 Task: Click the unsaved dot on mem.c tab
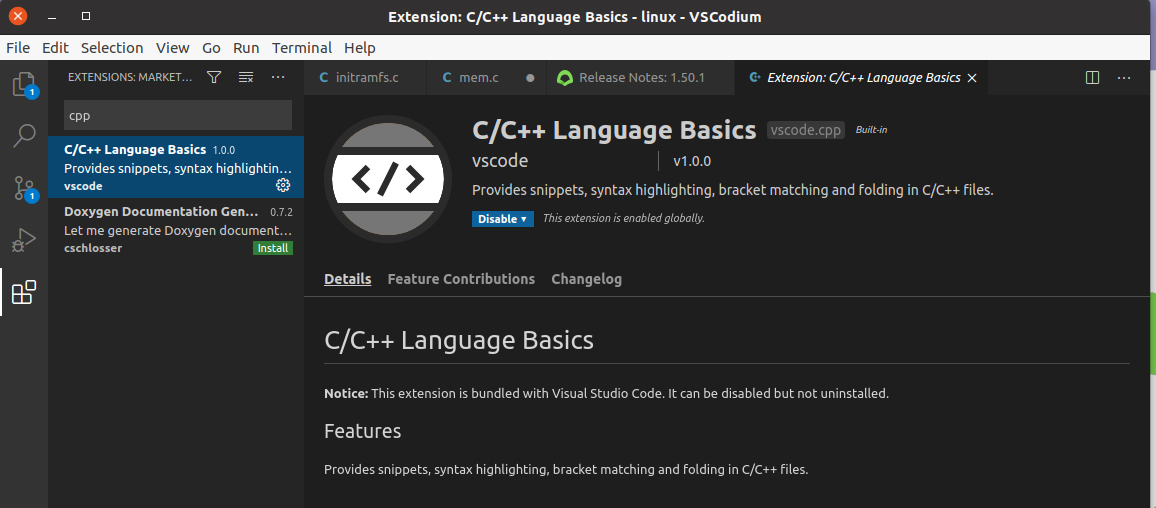(530, 77)
